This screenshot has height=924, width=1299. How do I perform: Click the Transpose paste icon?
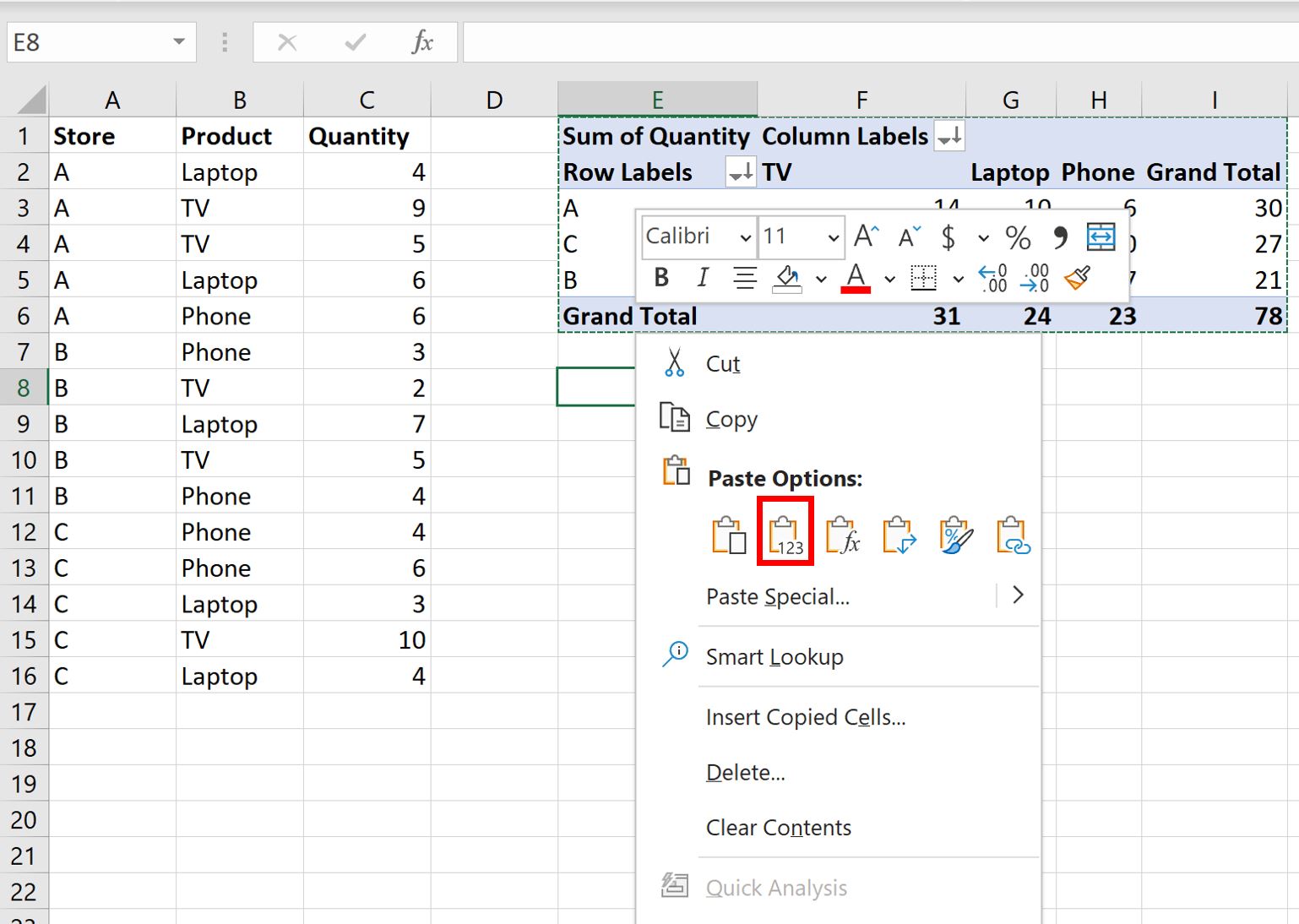coord(898,532)
